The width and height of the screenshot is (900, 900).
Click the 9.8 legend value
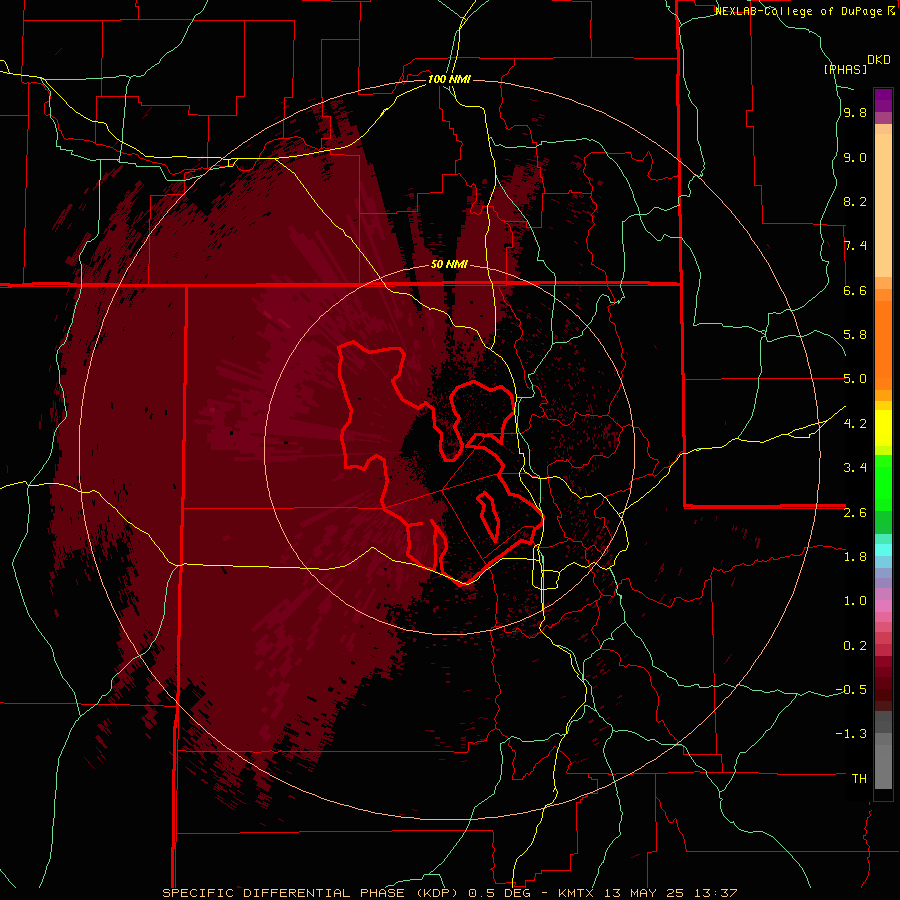[x=855, y=112]
